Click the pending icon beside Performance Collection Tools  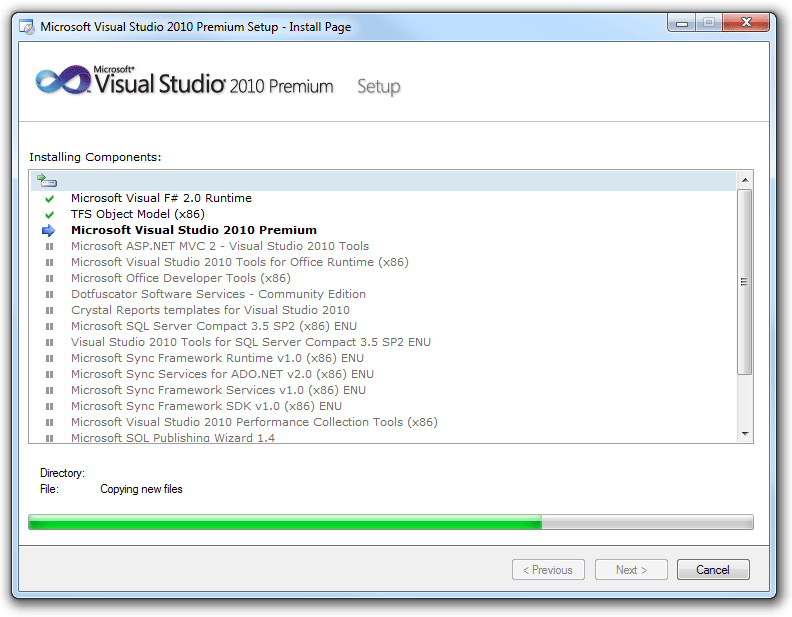pos(50,423)
